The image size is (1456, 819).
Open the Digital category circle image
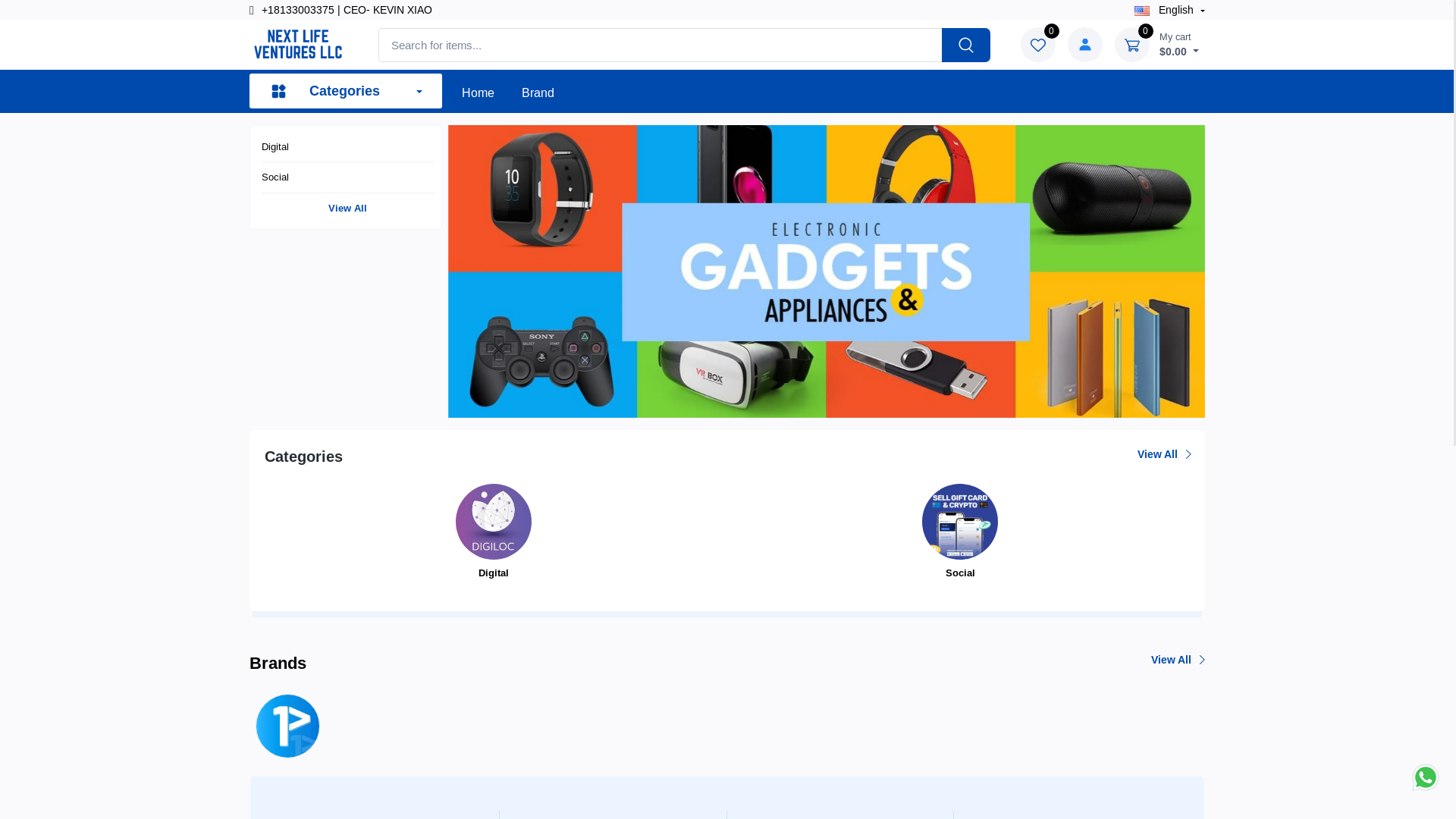pos(493,522)
